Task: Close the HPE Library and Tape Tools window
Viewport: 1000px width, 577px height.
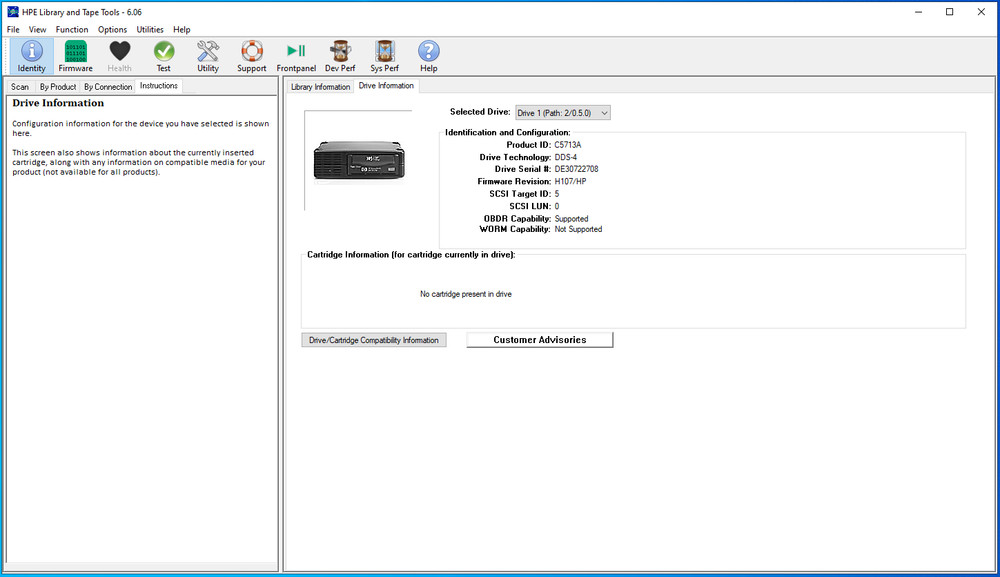Action: click(981, 11)
